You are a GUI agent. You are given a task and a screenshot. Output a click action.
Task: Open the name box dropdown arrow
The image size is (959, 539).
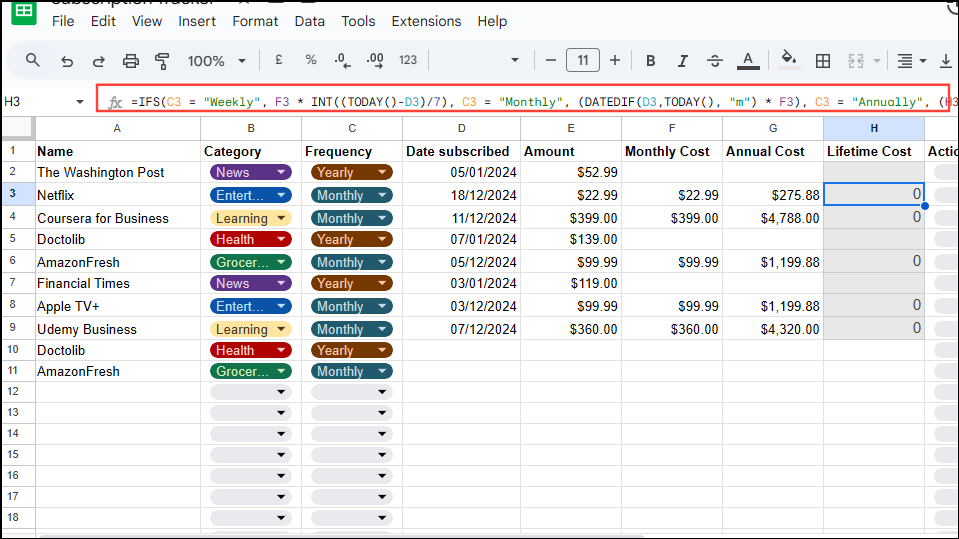click(x=80, y=102)
